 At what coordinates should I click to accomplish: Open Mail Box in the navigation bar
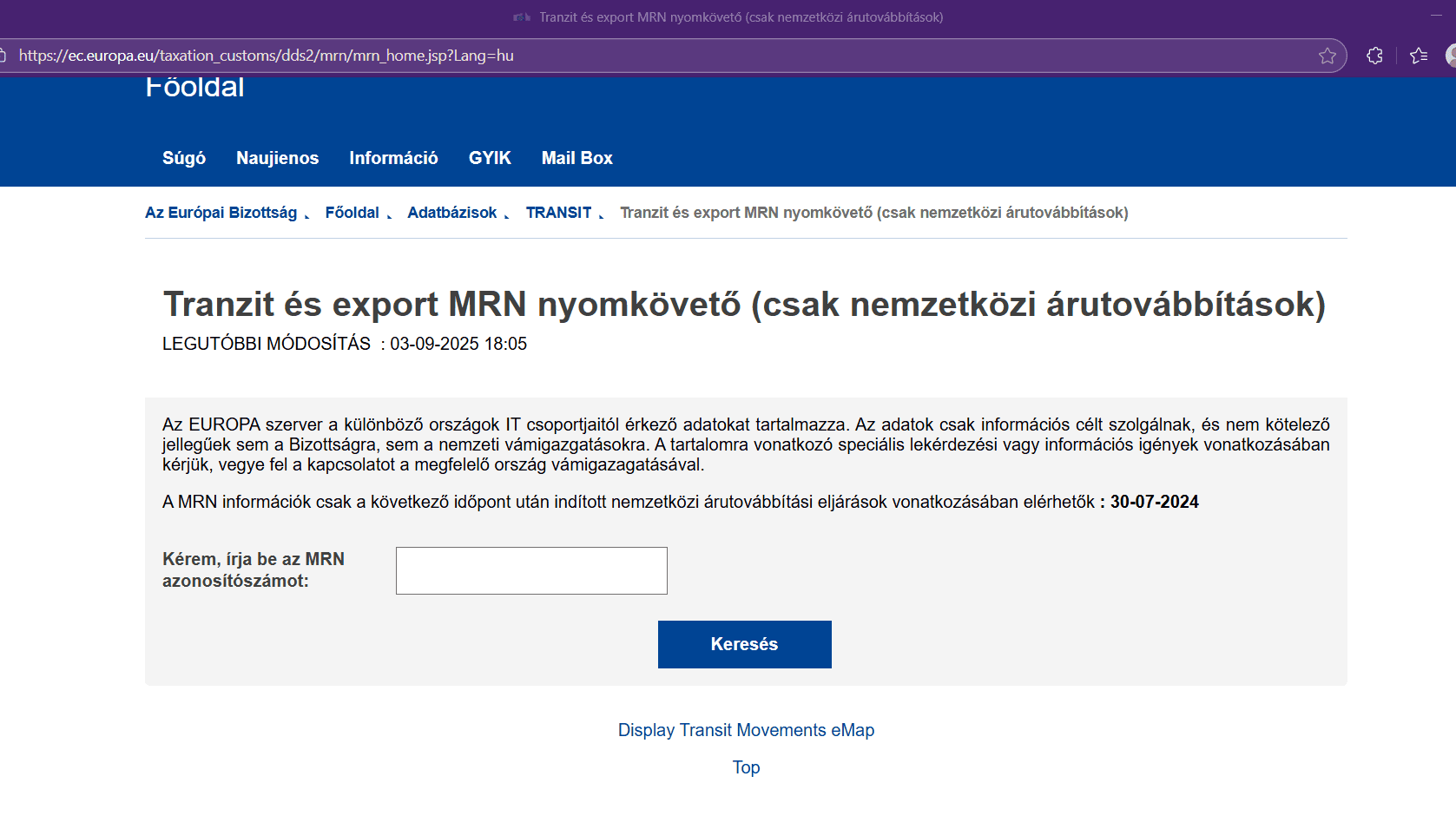click(576, 158)
